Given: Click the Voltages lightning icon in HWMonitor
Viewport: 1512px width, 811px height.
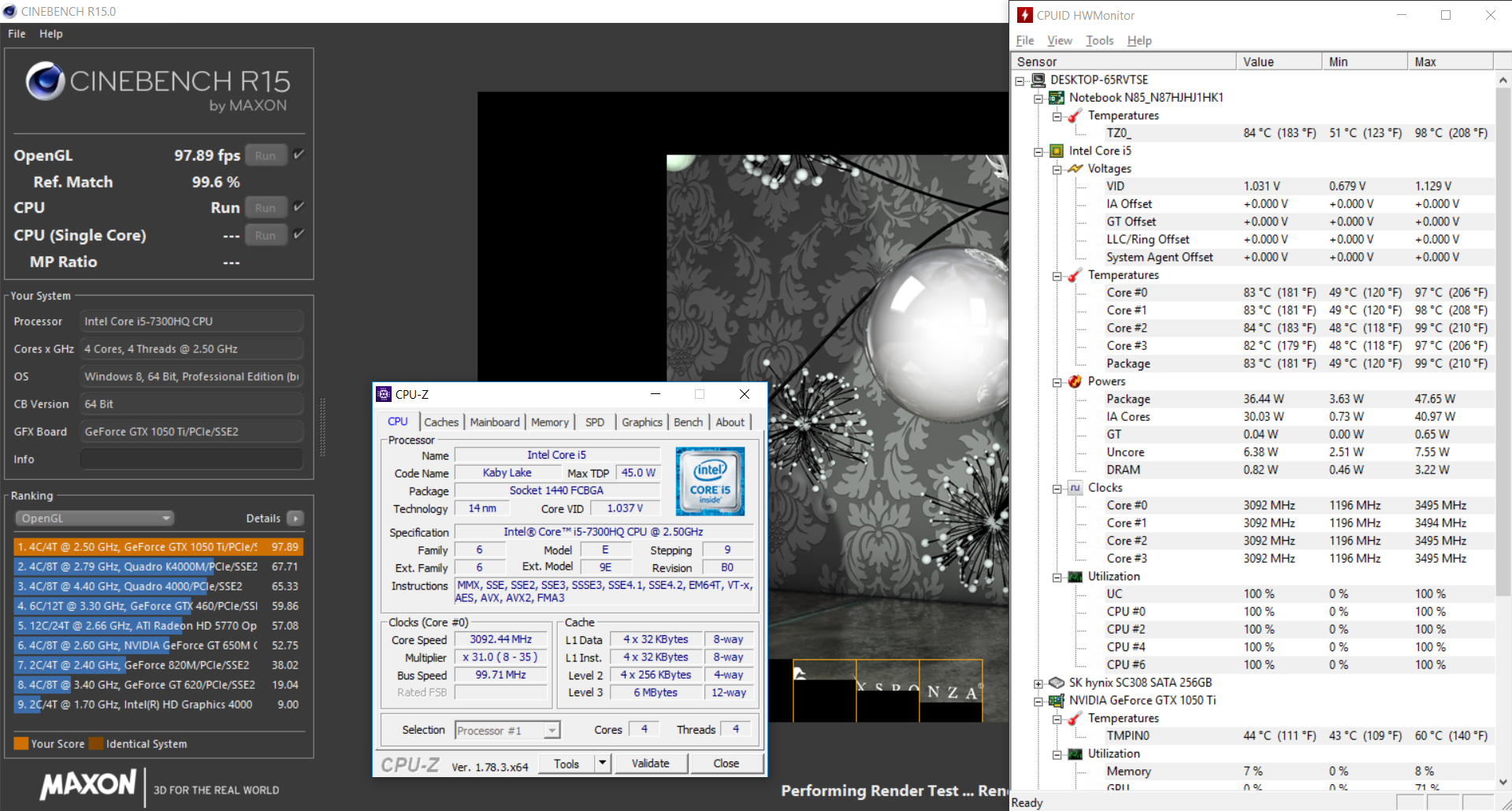Looking at the screenshot, I should [x=1075, y=169].
